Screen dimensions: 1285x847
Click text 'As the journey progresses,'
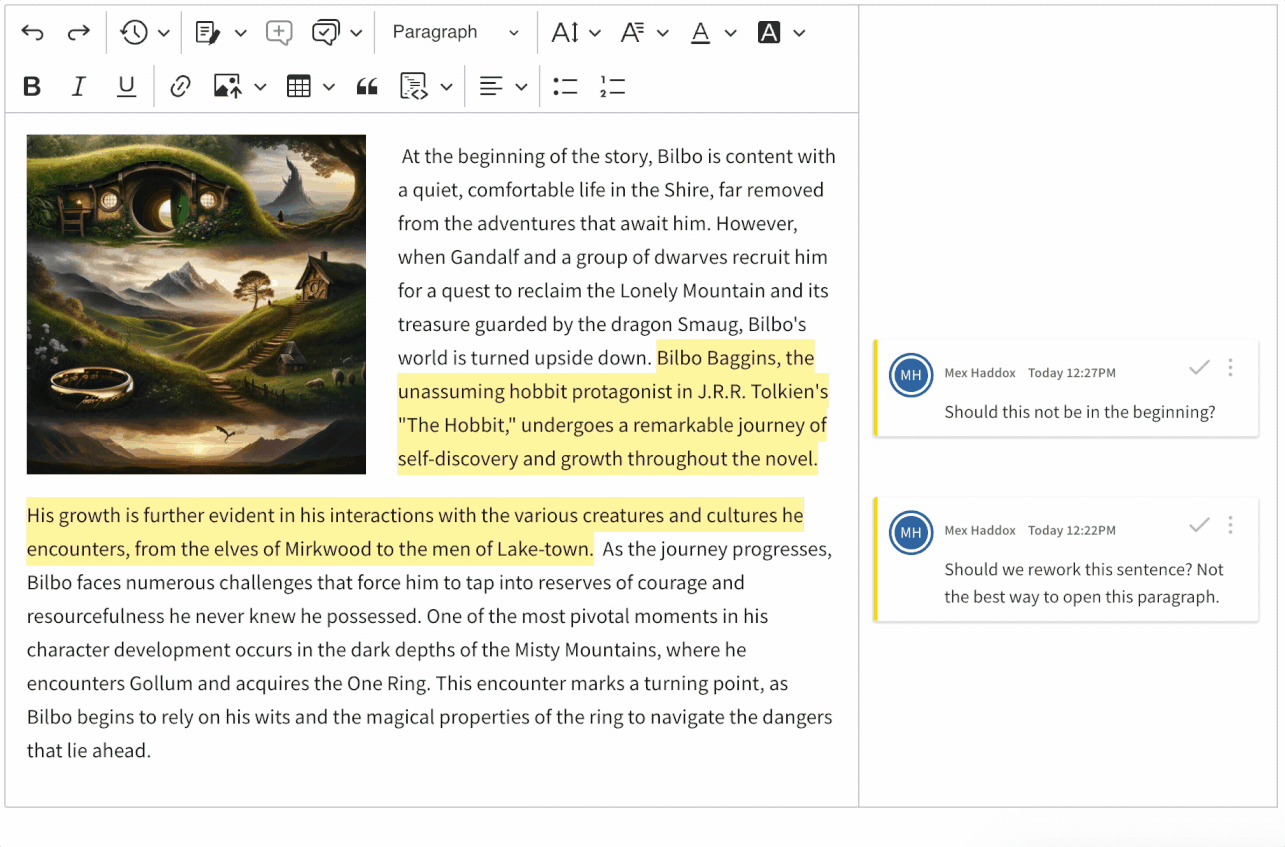tap(717, 549)
